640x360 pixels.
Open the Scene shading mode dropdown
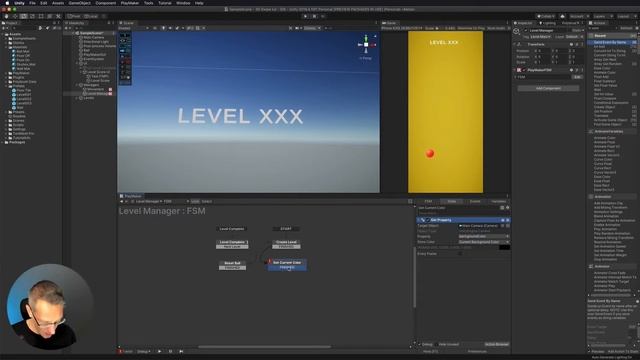click(134, 28)
